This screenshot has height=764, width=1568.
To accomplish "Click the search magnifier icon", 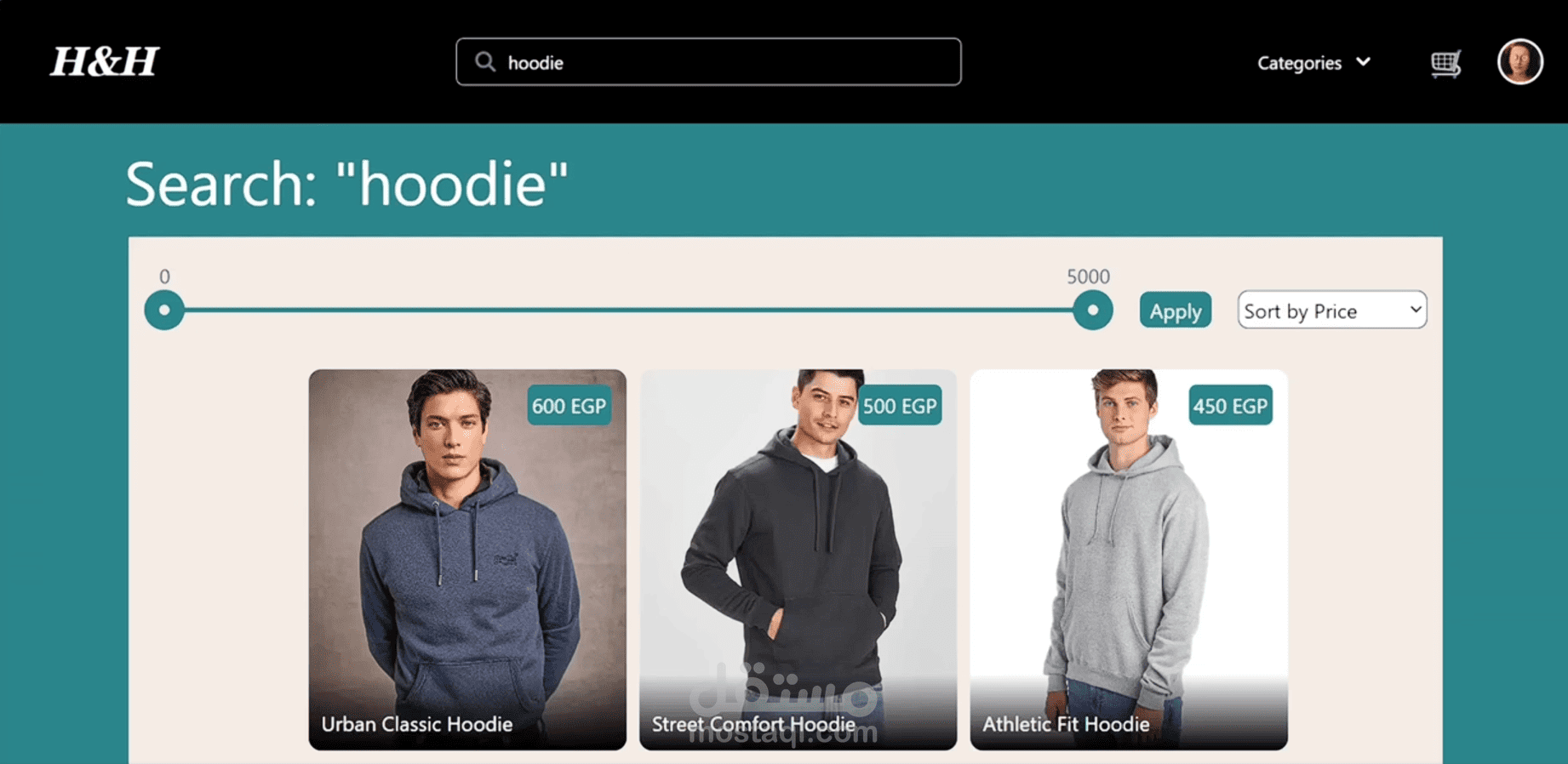I will pyautogui.click(x=485, y=62).
